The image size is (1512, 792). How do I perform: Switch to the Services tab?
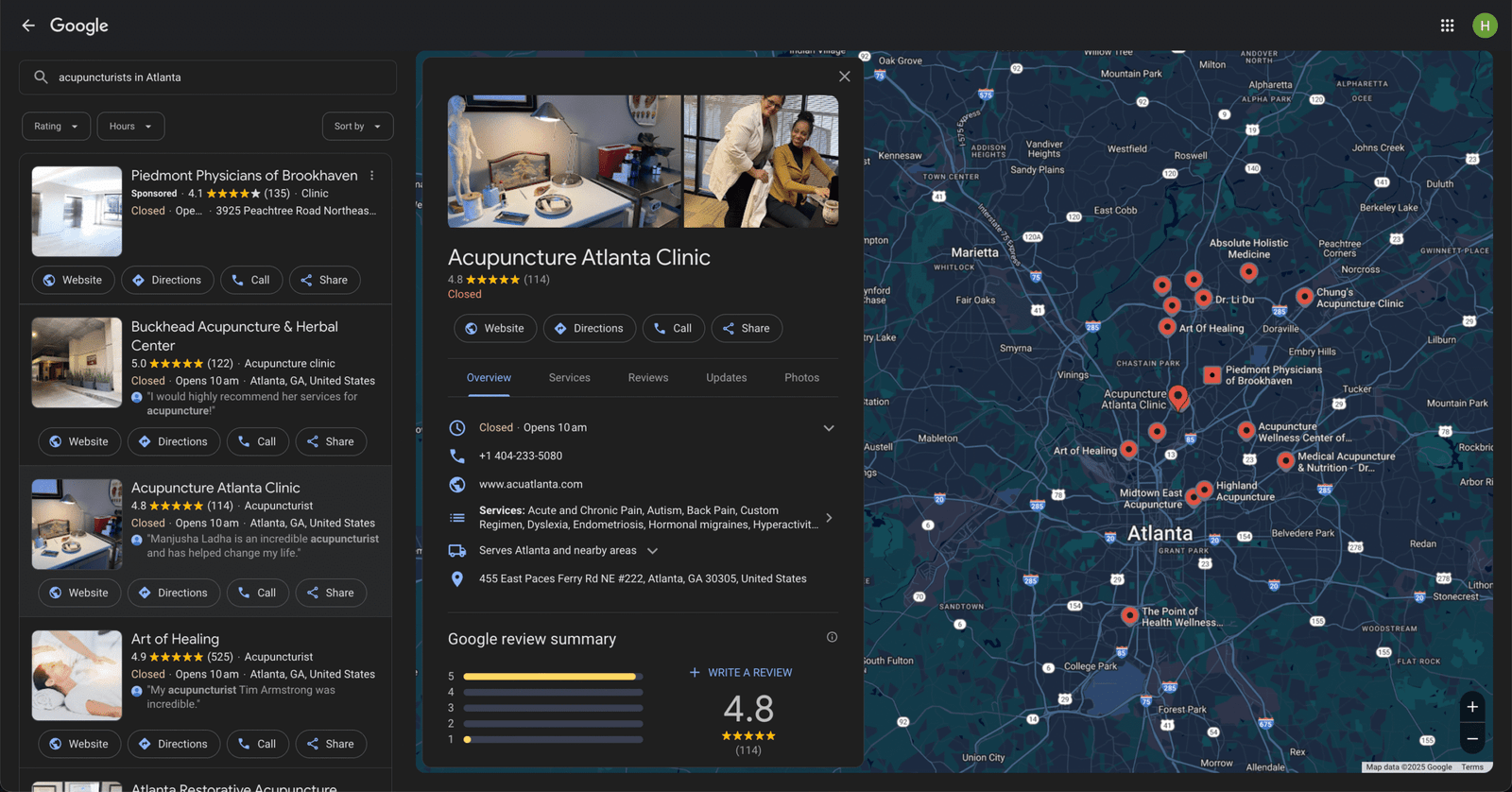point(570,378)
